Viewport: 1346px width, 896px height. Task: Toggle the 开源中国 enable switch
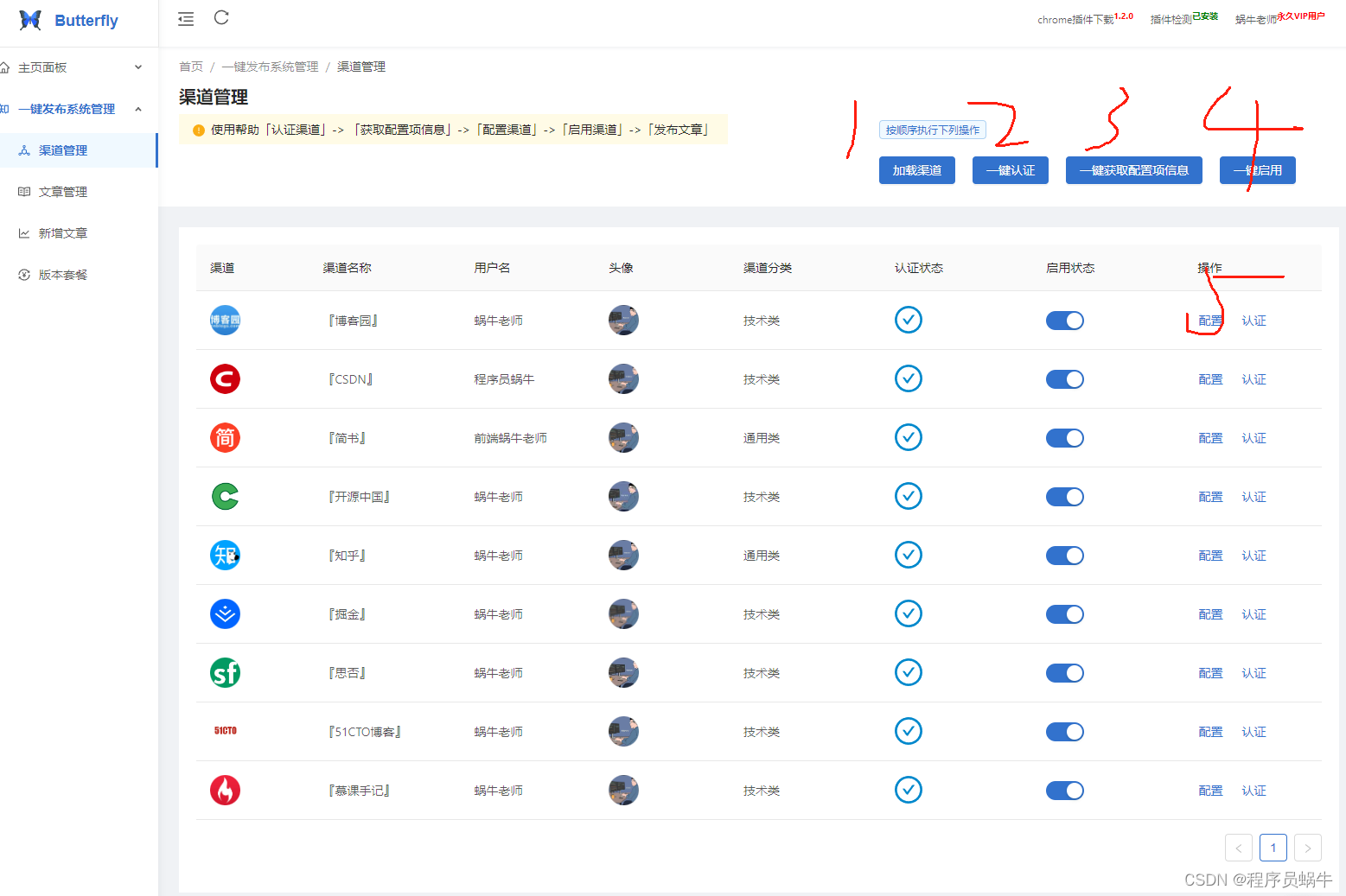point(1064,497)
